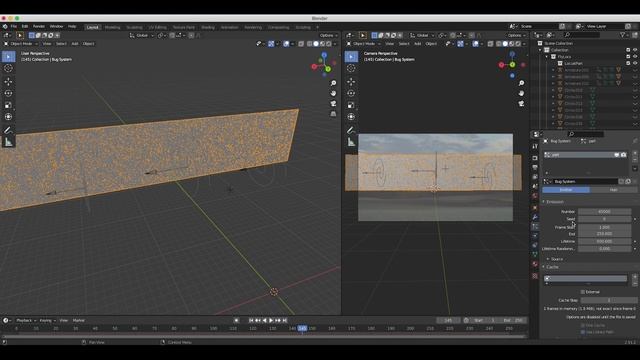Click the Blender logo menu icon
The image size is (640, 360).
(x=5, y=27)
